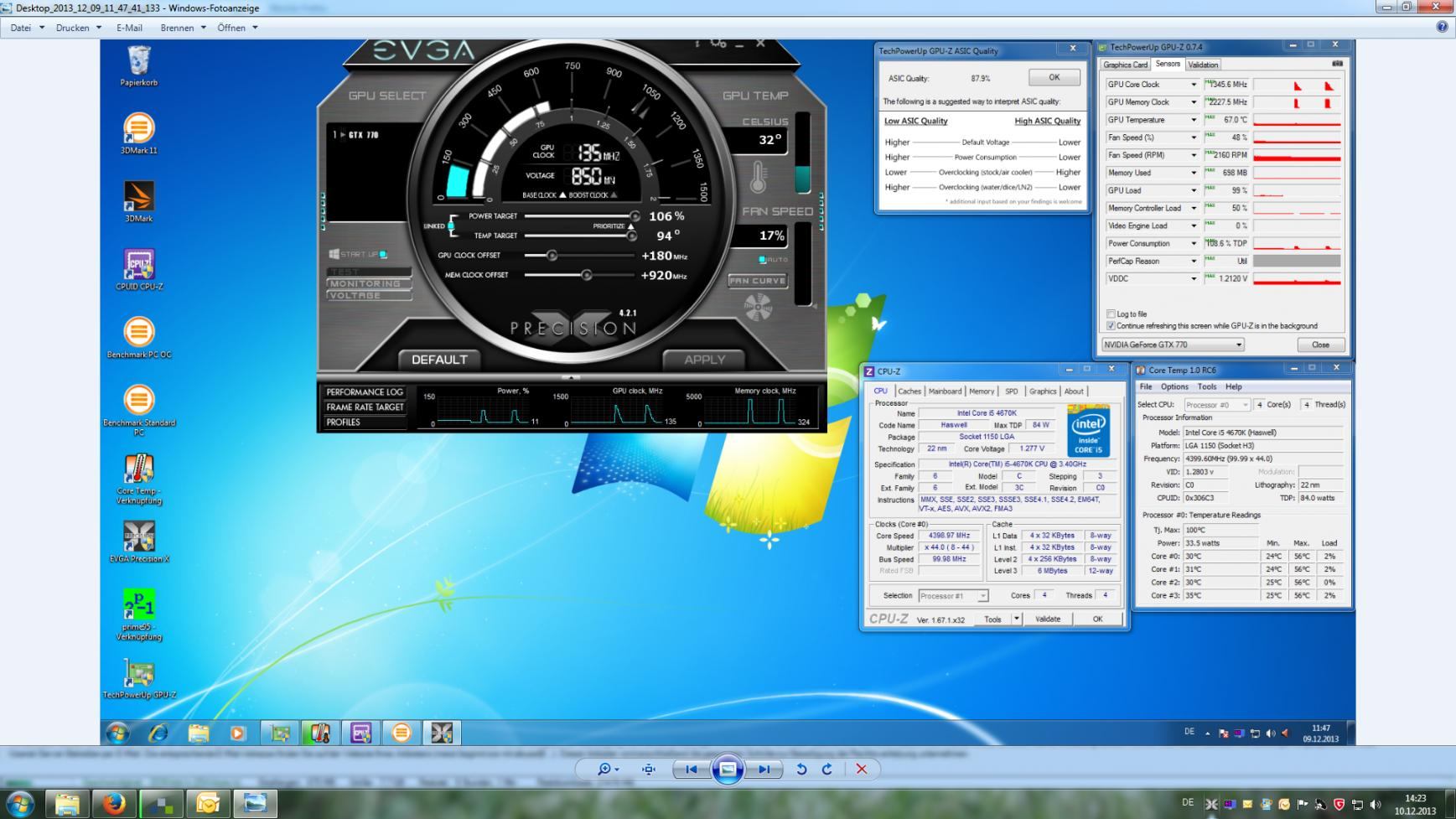Expand GPU Temperature sensor dropdown
Viewport: 1456px width, 819px height.
(x=1194, y=120)
